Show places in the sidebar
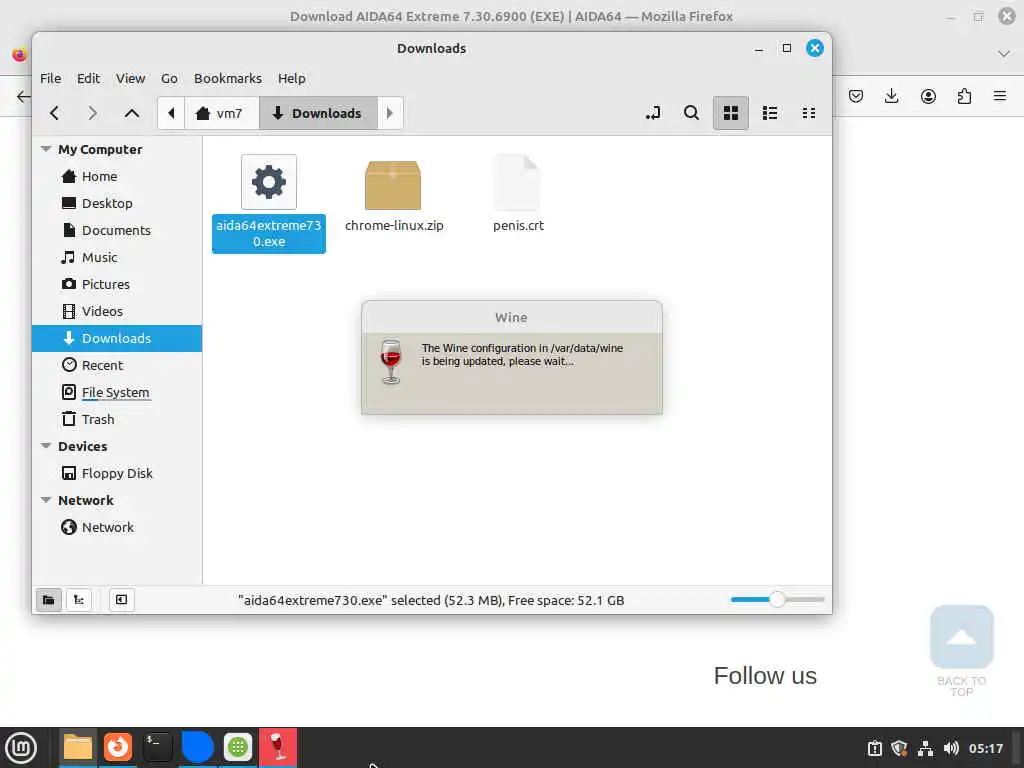The height and width of the screenshot is (768, 1024). pos(48,600)
